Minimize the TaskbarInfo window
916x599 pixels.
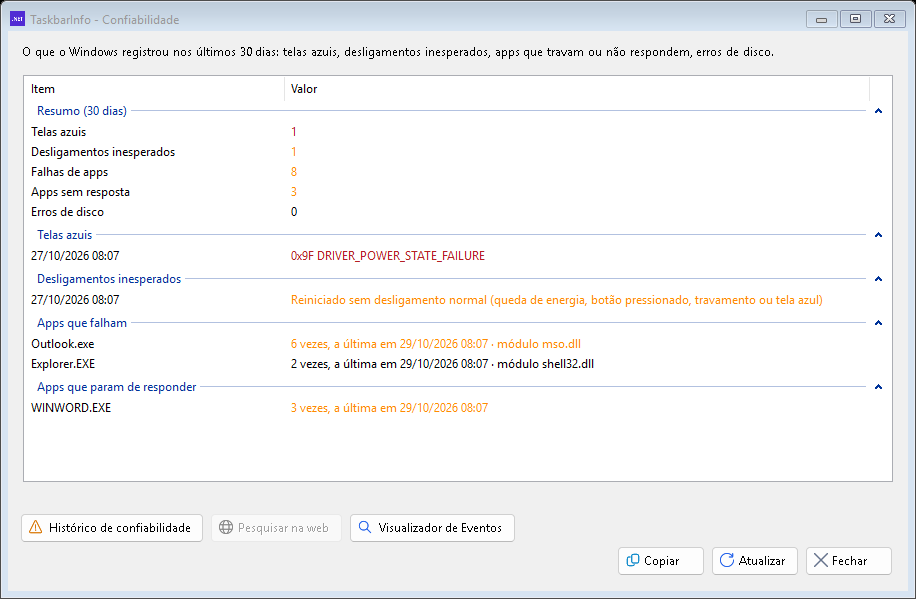point(821,19)
